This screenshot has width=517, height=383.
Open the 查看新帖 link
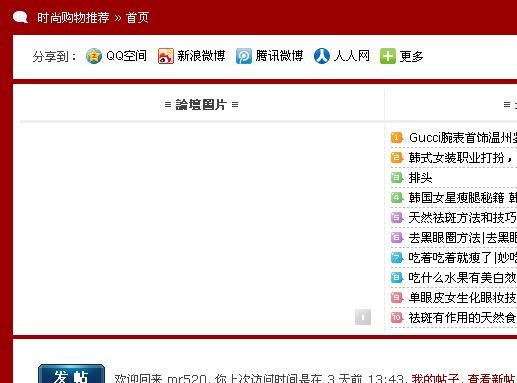click(x=491, y=379)
